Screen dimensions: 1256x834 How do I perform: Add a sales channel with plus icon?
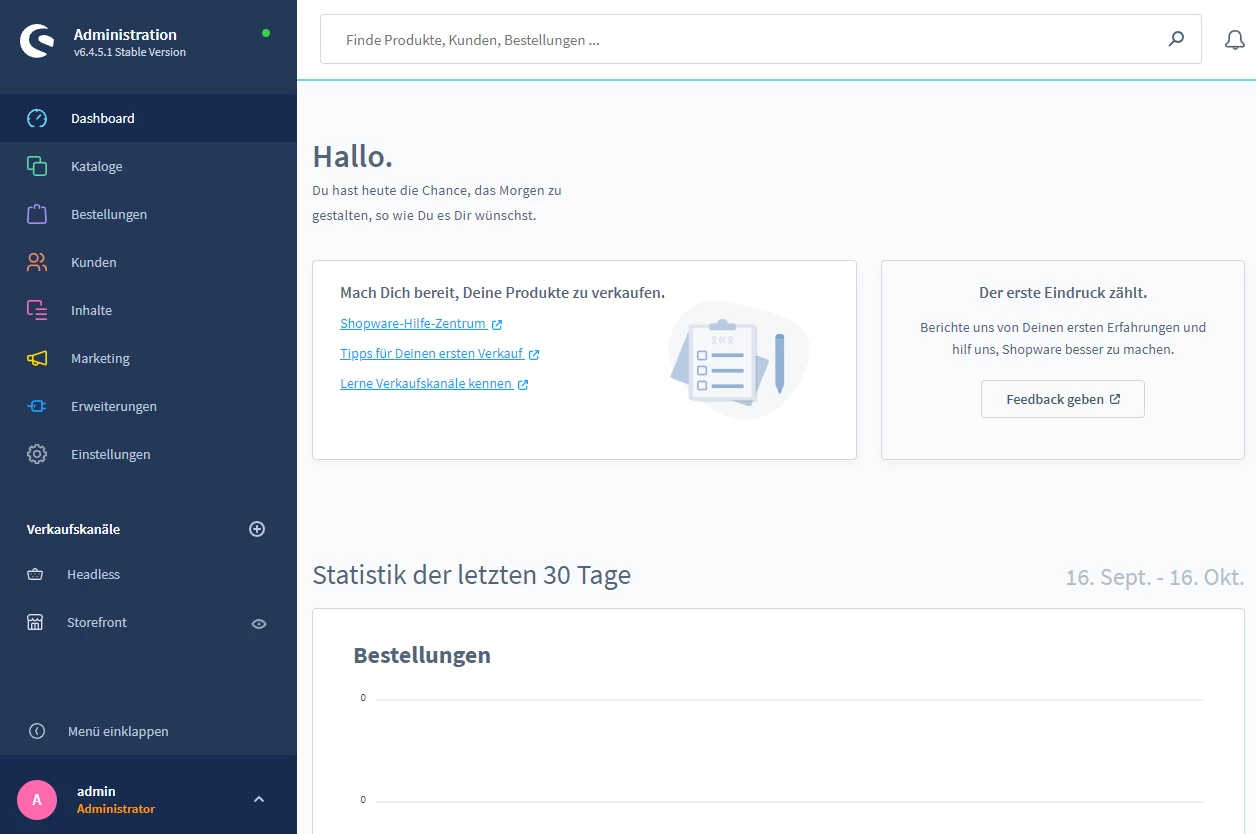pyautogui.click(x=257, y=529)
